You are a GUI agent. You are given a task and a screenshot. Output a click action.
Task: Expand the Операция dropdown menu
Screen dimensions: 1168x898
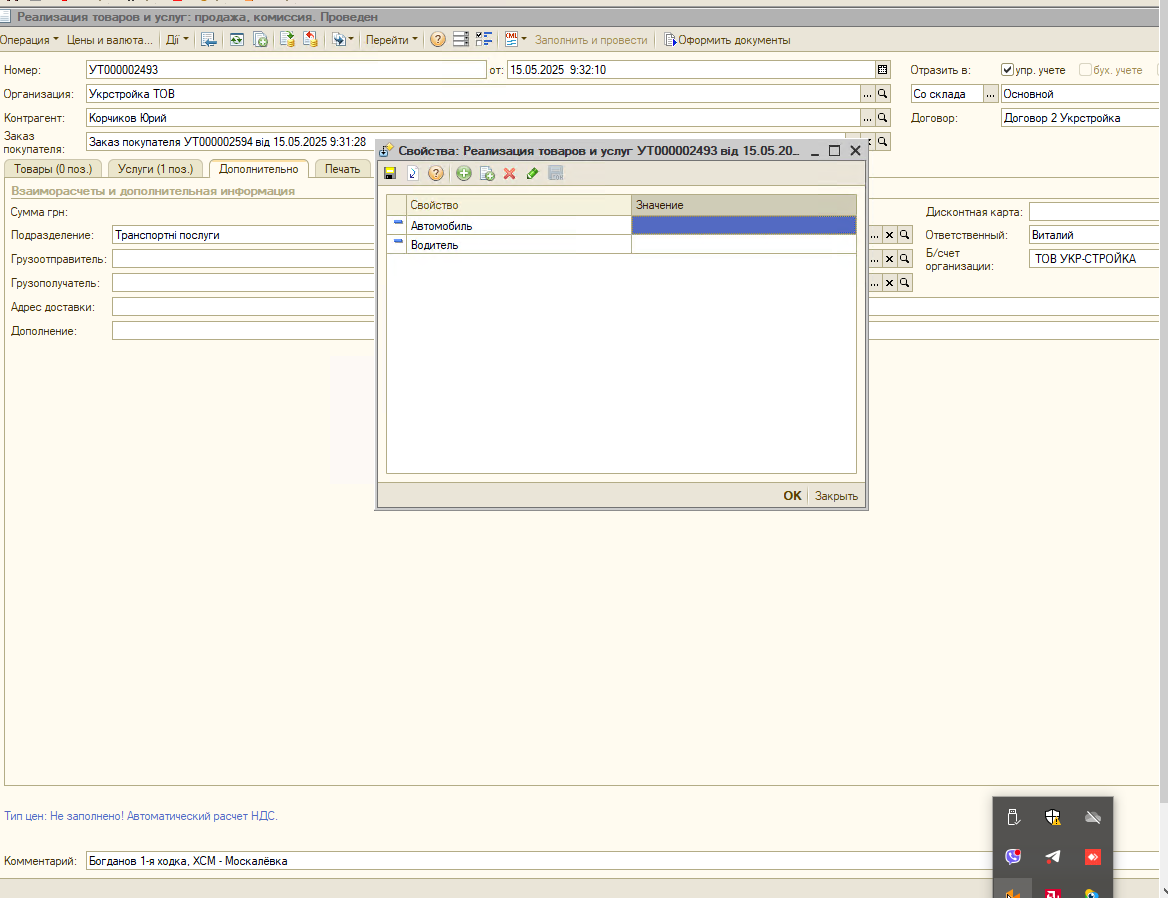click(x=29, y=40)
